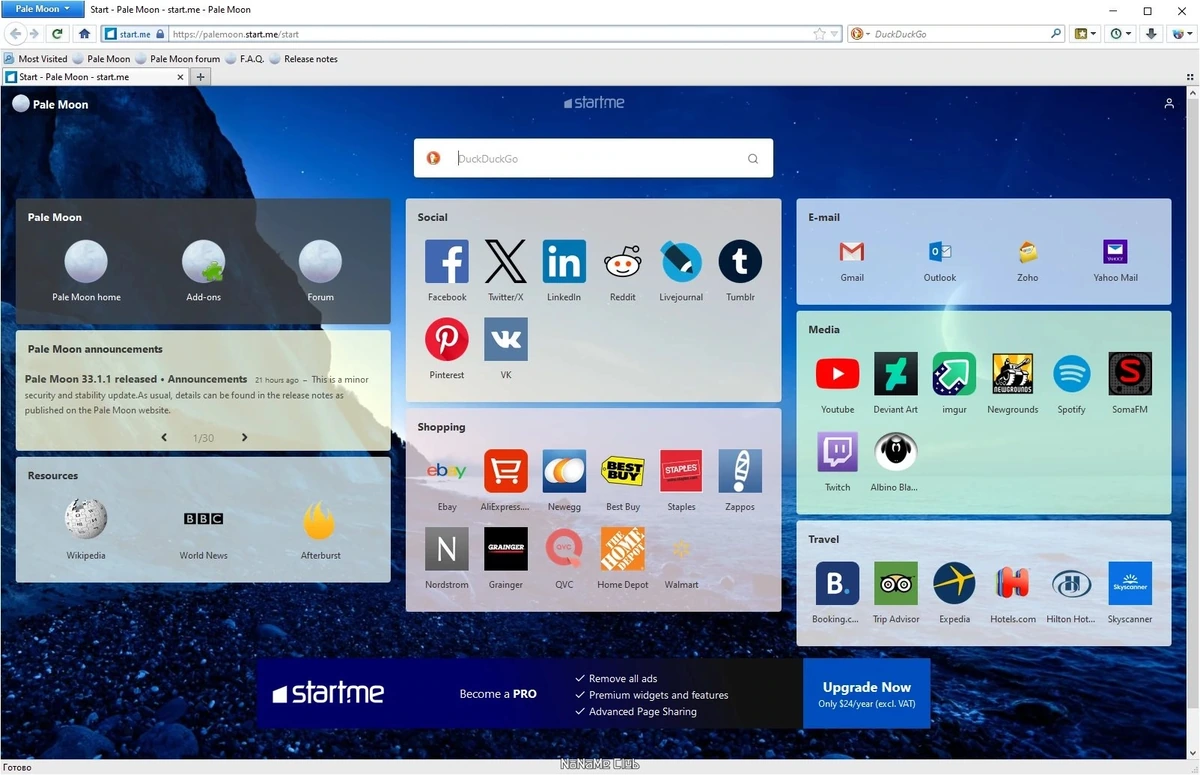Click the browser Home toolbar button
This screenshot has width=1200, height=775.
point(85,33)
